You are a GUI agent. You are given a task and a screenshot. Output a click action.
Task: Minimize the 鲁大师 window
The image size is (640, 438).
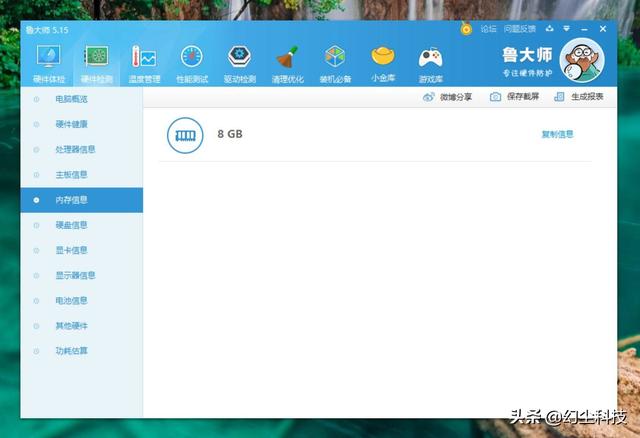[x=584, y=29]
